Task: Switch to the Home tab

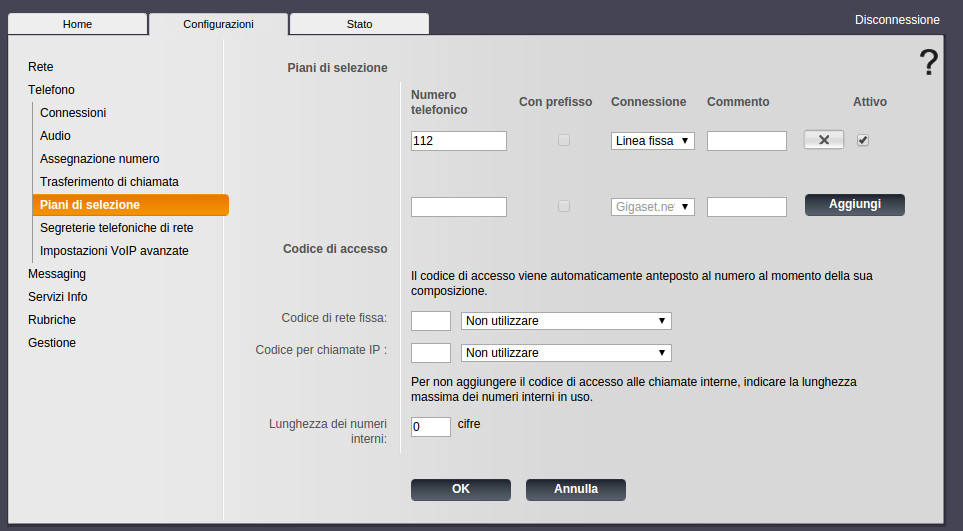Action: coord(77,24)
